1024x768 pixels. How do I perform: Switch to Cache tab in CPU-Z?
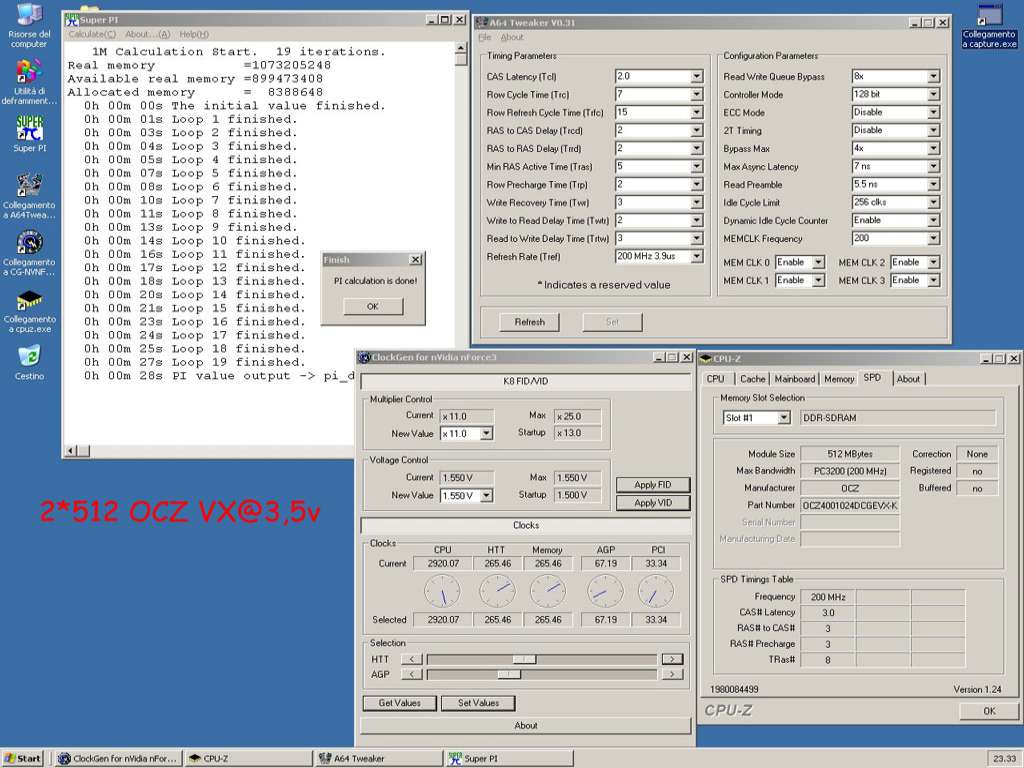[x=752, y=379]
